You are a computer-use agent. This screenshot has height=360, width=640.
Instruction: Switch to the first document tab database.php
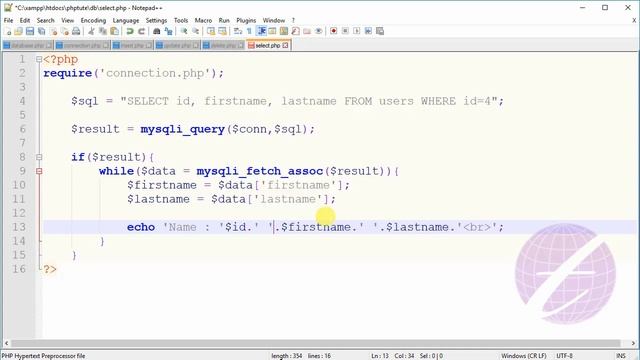(28, 45)
